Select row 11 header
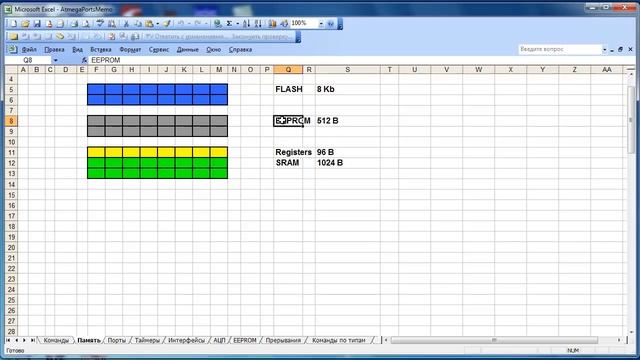This screenshot has height=360, width=640. [x=11, y=153]
